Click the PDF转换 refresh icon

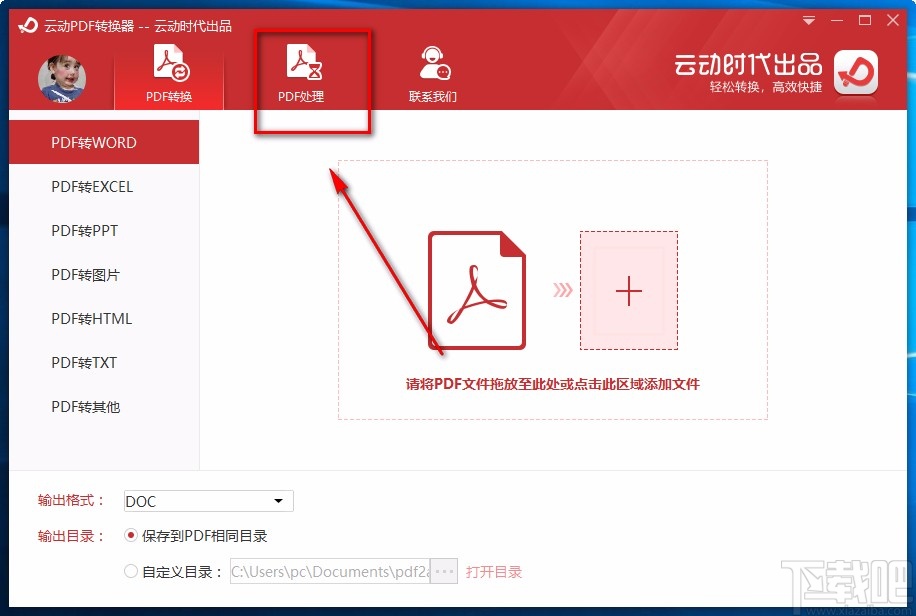pos(168,63)
